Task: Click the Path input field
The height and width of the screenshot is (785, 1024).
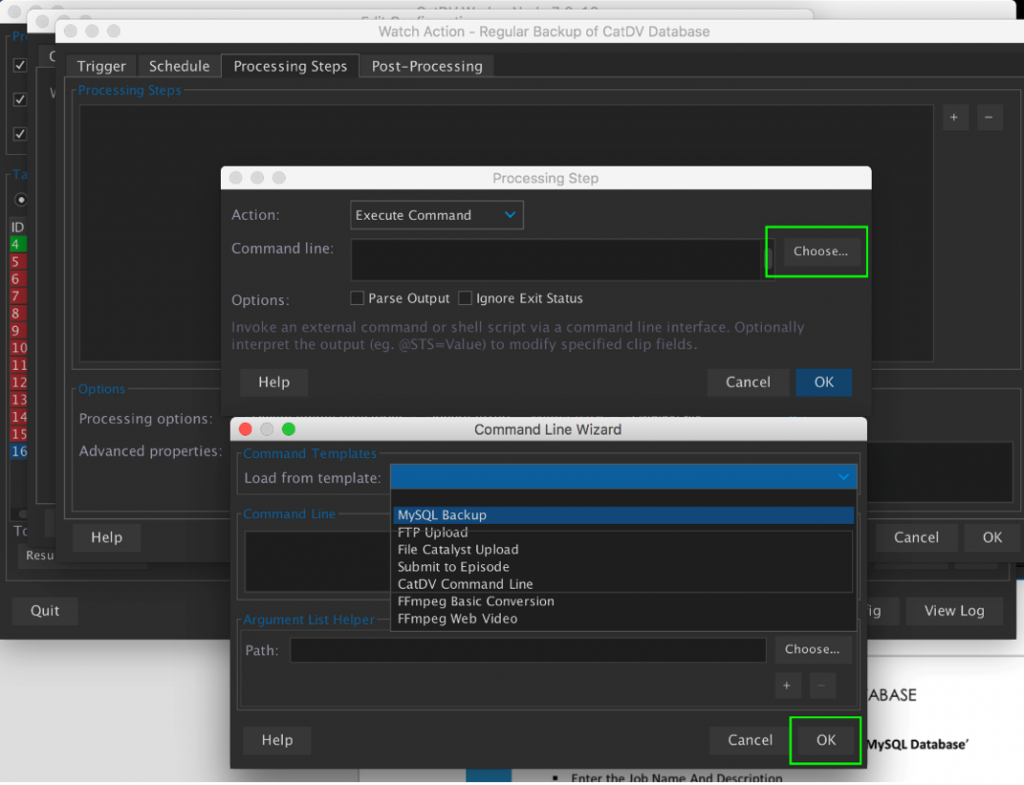Action: tap(528, 650)
